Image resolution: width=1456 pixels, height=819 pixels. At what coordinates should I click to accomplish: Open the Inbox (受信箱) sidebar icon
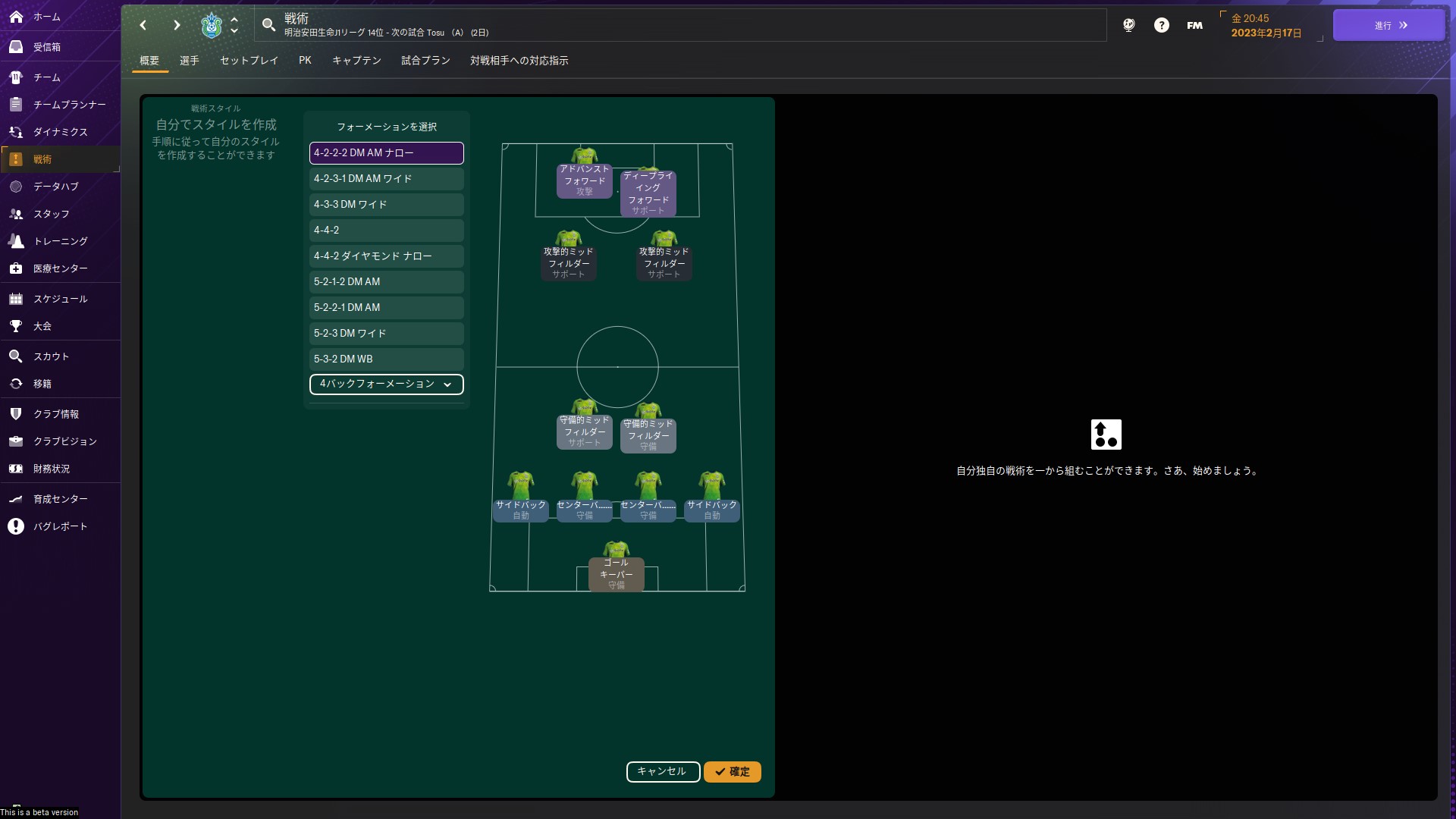click(x=16, y=47)
